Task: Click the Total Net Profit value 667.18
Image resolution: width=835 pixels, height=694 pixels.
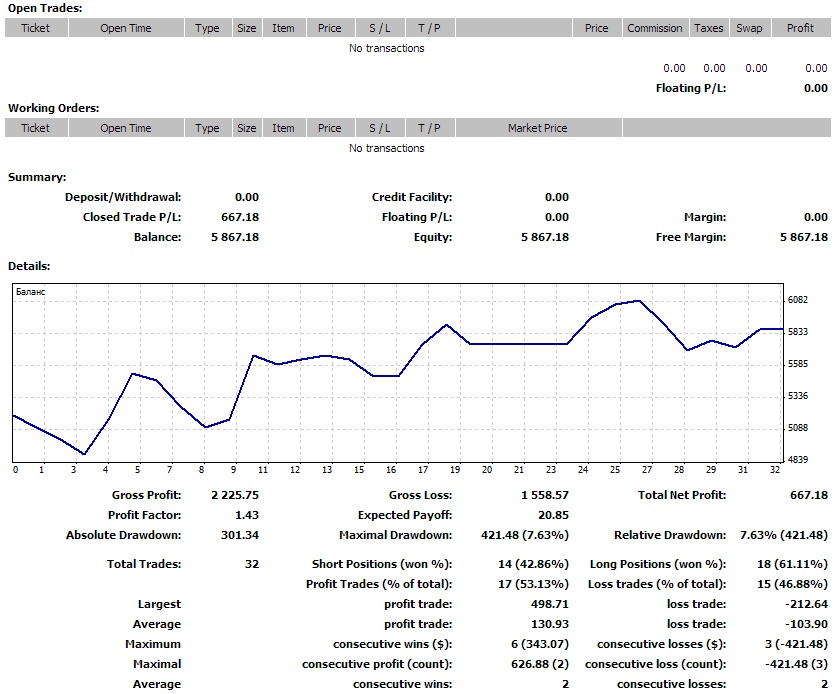Action: pyautogui.click(x=808, y=495)
